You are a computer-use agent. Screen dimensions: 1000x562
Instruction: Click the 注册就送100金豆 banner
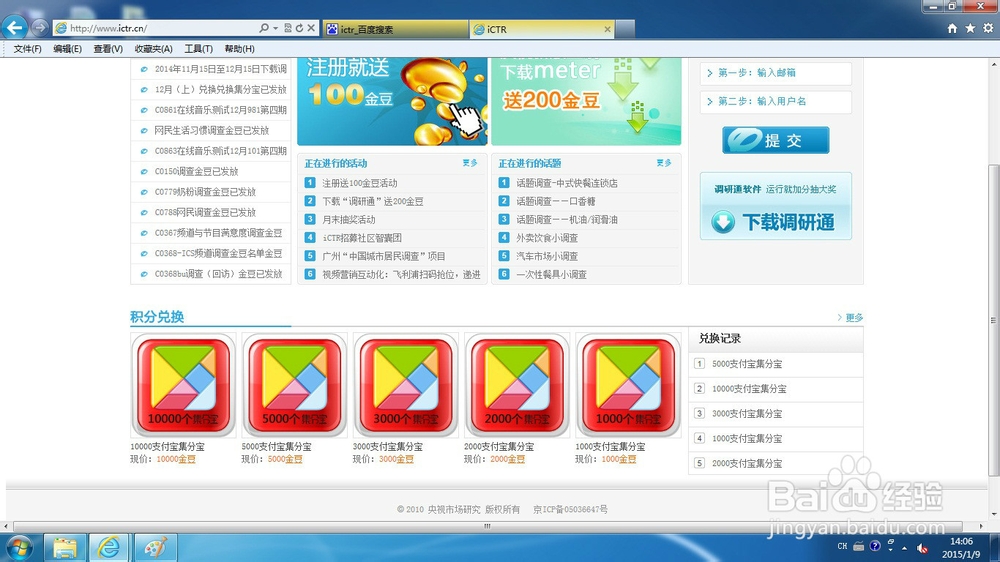pyautogui.click(x=392, y=101)
